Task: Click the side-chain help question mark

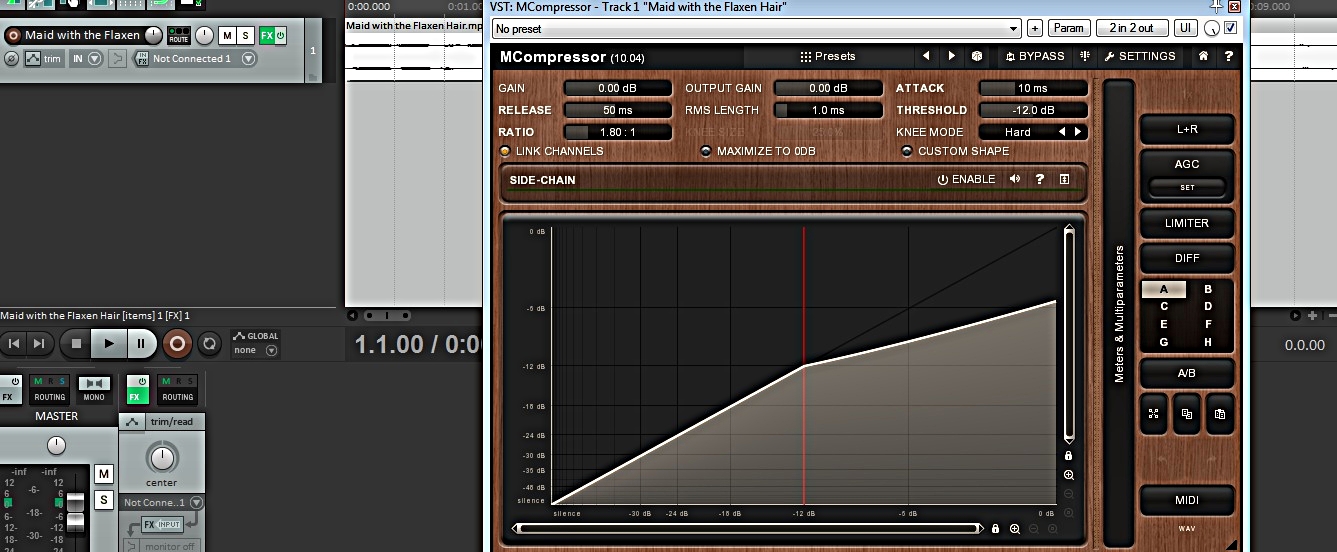Action: [x=1040, y=180]
